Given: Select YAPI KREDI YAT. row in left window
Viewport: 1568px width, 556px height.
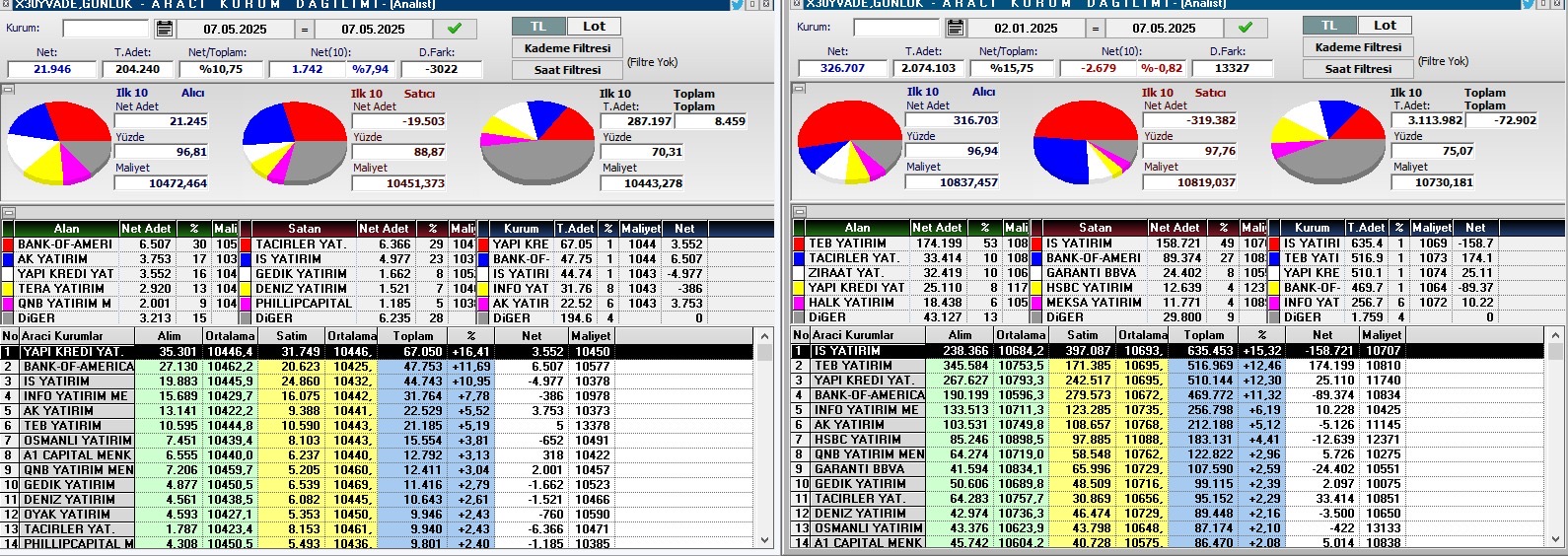Looking at the screenshot, I should click(x=378, y=351).
